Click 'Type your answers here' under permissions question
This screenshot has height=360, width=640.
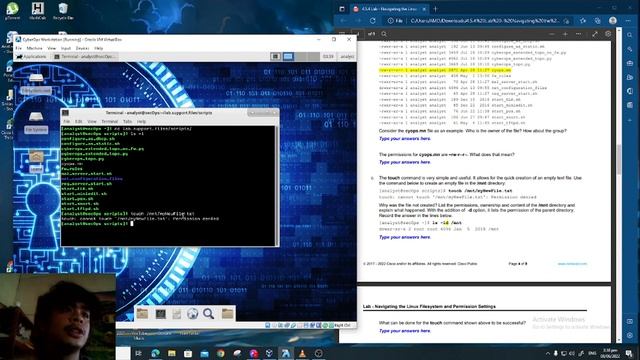tap(404, 162)
